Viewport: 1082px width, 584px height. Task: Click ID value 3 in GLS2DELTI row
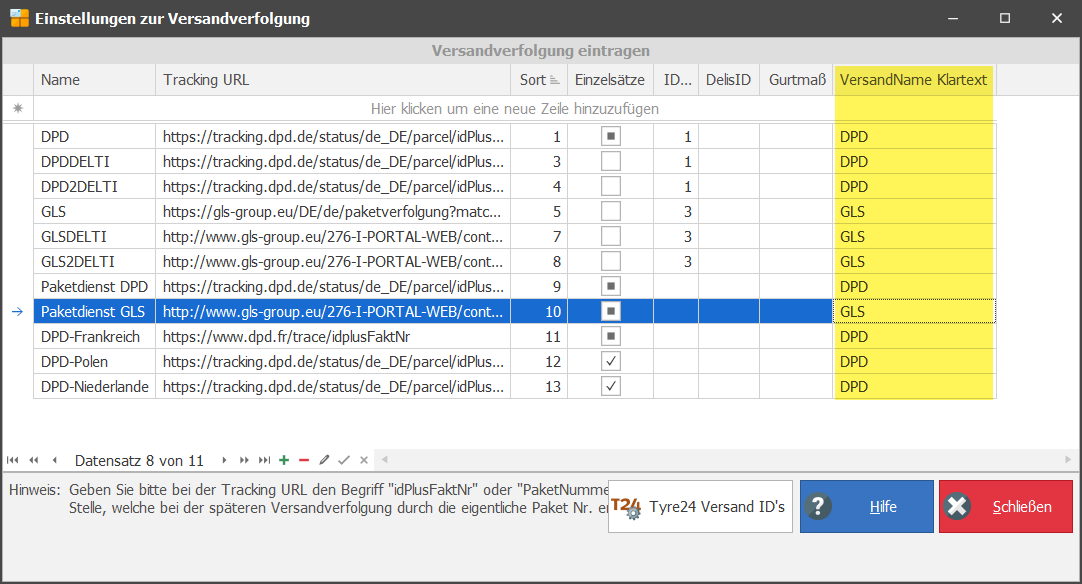click(x=676, y=262)
